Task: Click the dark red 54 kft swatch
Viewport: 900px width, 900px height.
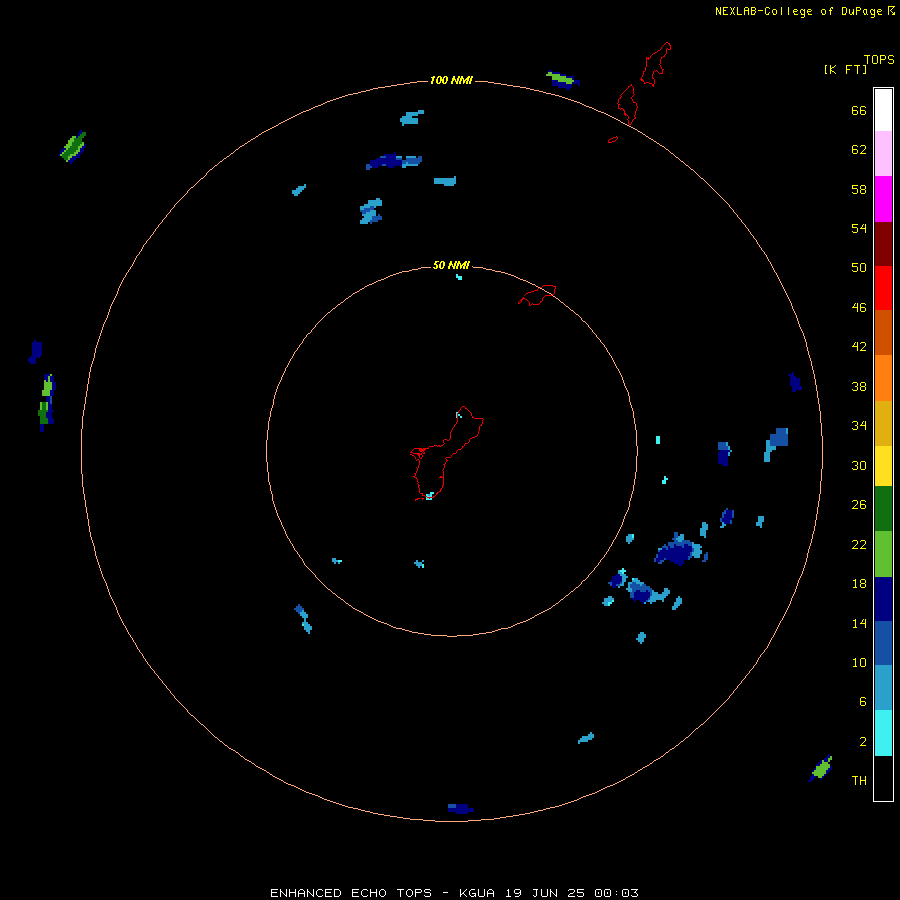Action: [883, 244]
